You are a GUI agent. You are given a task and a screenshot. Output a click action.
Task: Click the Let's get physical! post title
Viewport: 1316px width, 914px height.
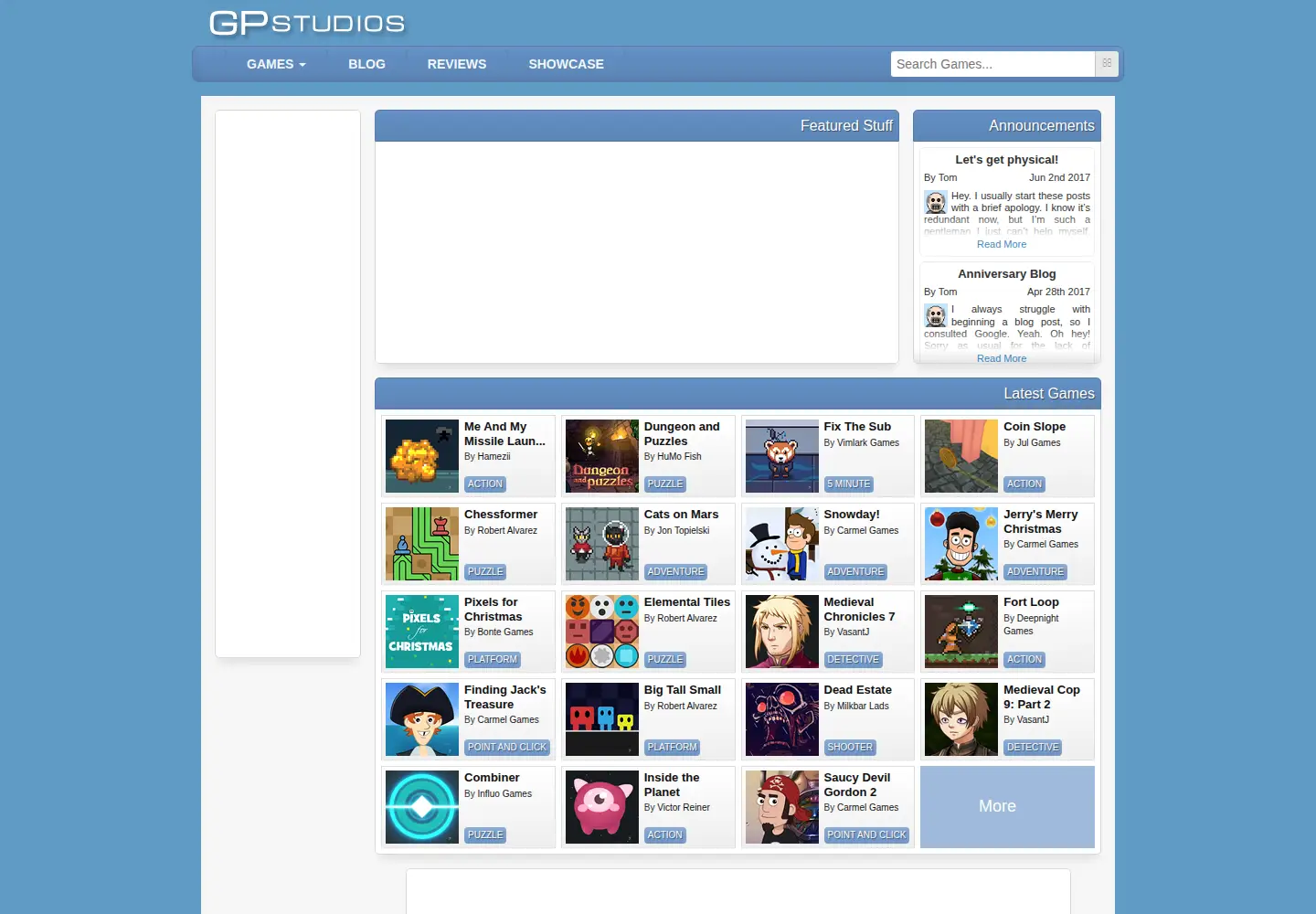(1007, 160)
